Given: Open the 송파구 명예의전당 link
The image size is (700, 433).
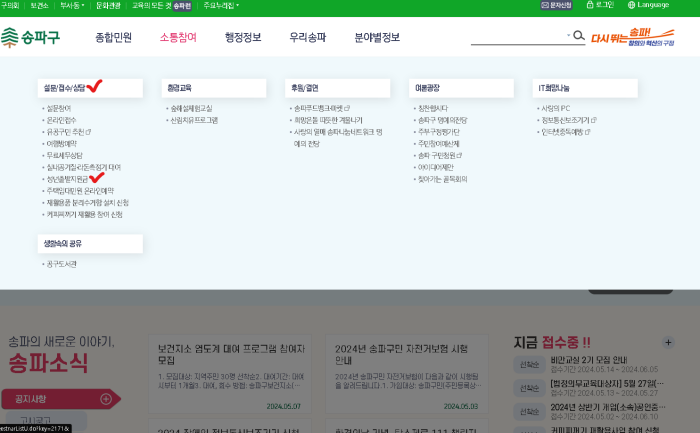Looking at the screenshot, I should (442, 120).
